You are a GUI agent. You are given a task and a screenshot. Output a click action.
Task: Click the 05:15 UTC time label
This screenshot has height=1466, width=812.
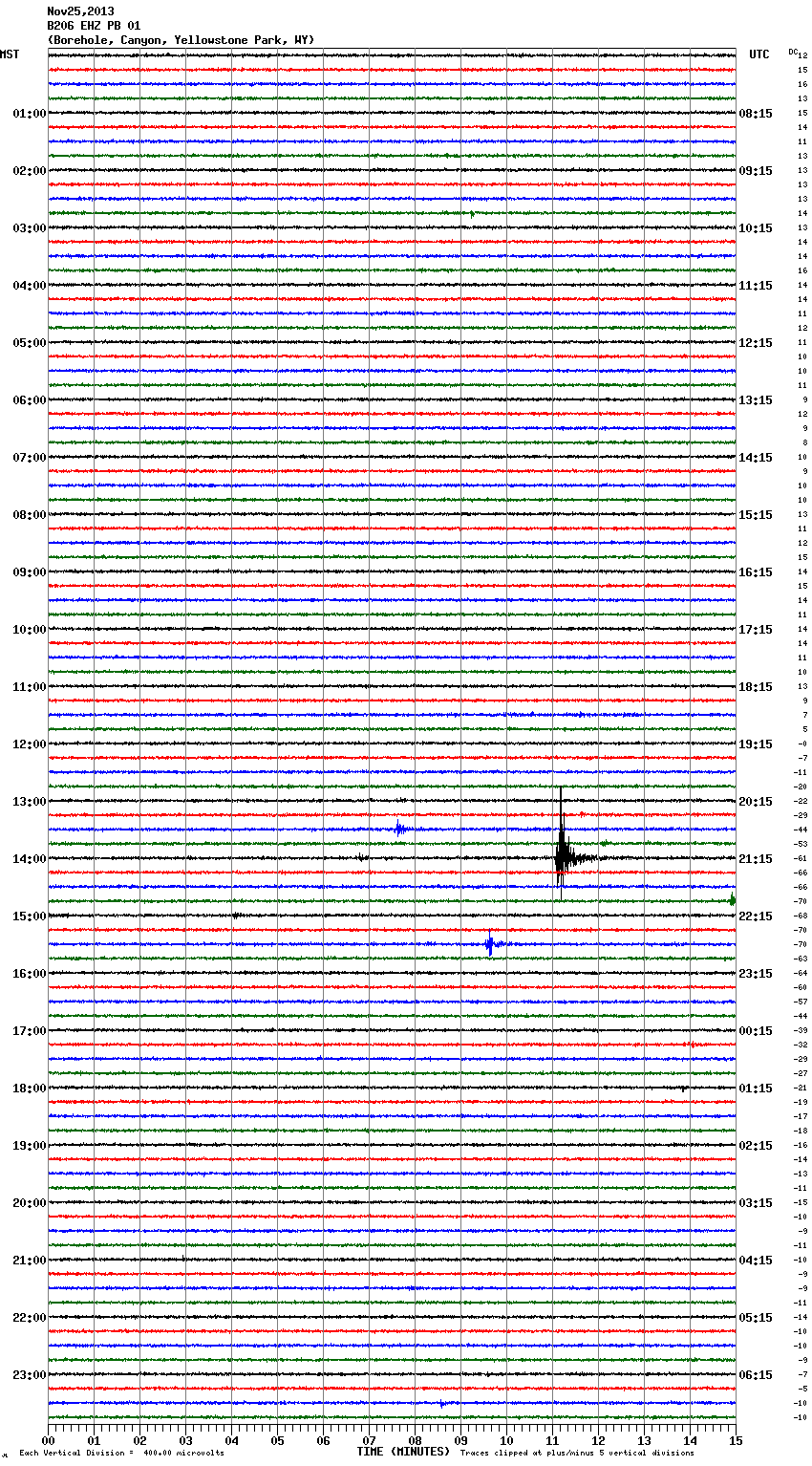coord(756,1318)
